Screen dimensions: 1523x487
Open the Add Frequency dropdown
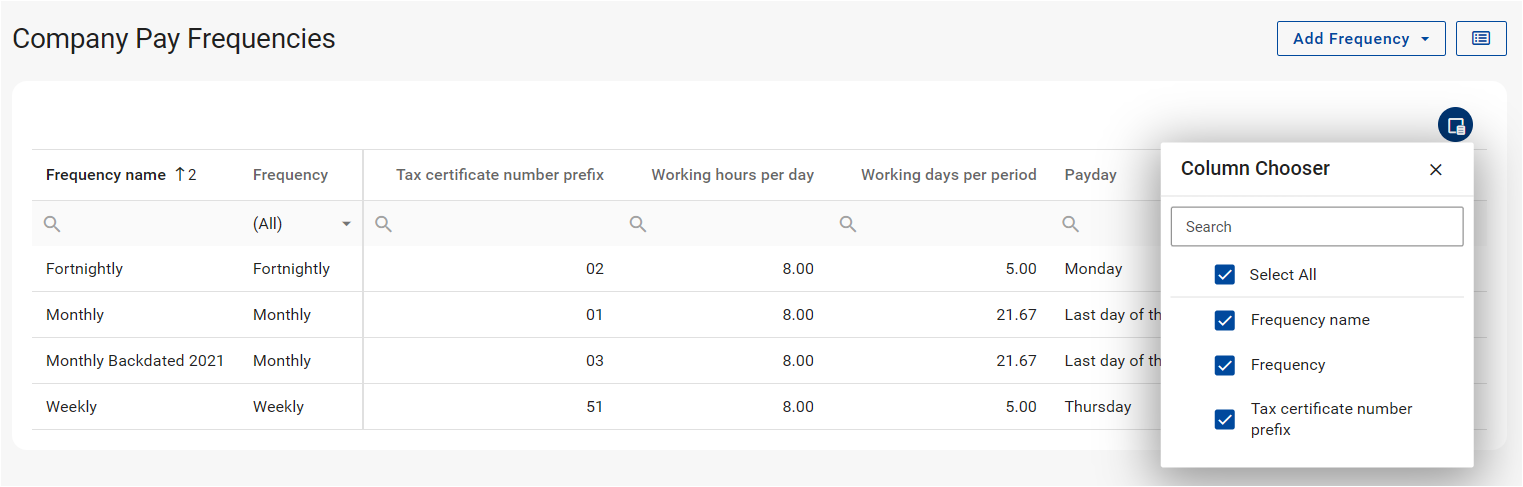coord(1361,39)
